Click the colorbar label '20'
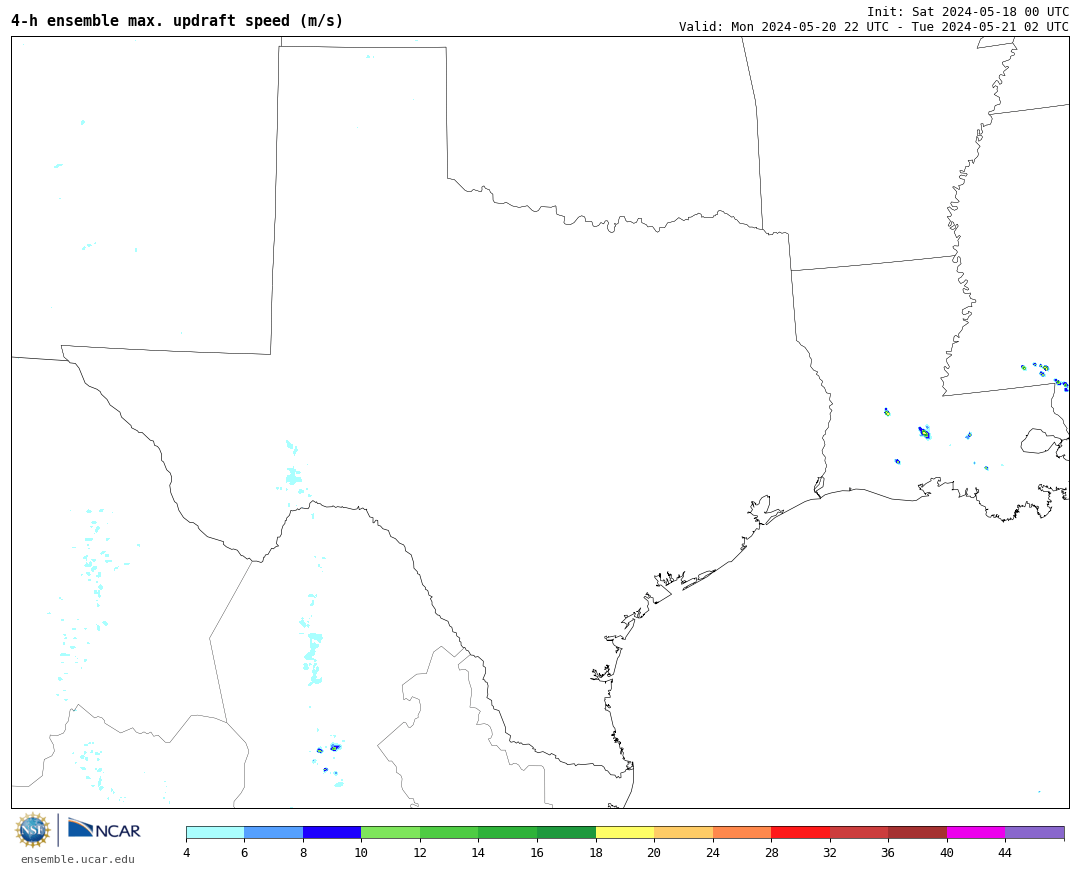Viewport: 1080px width, 871px height. tap(654, 852)
